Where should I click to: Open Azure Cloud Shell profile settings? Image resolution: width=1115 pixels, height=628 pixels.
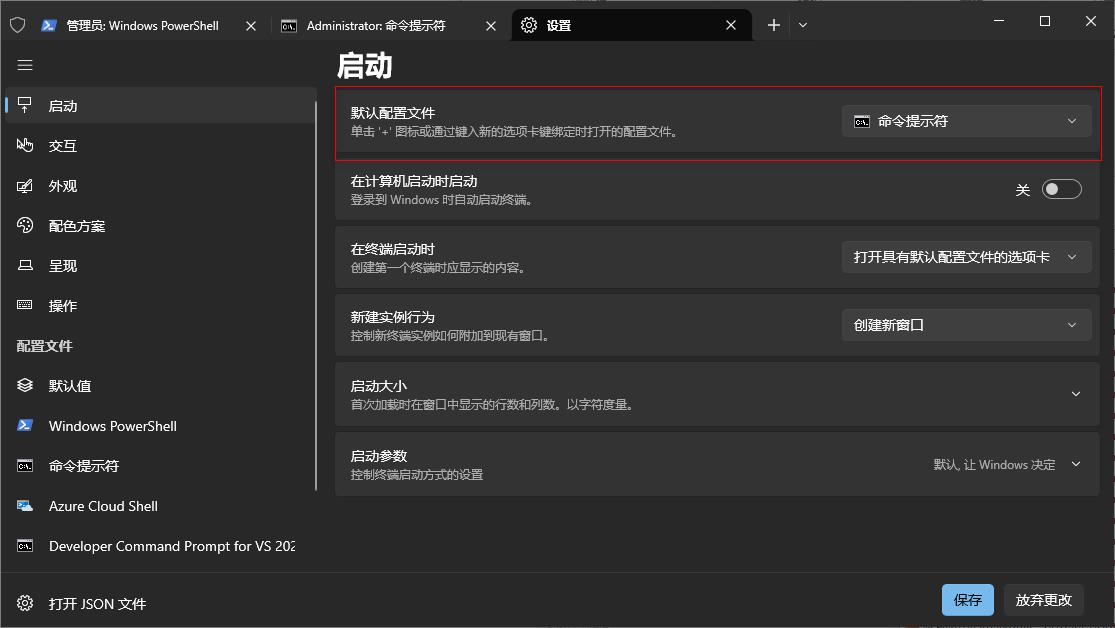103,505
